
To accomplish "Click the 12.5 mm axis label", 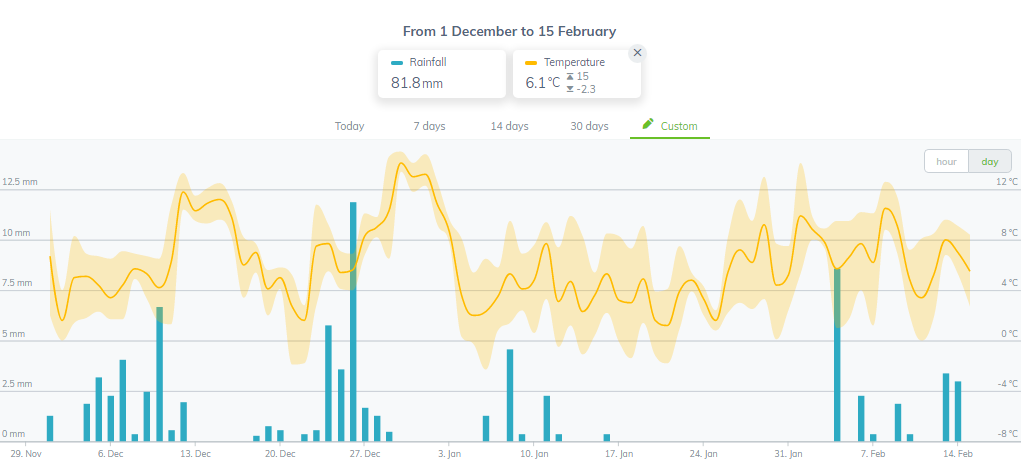I will 20,182.
